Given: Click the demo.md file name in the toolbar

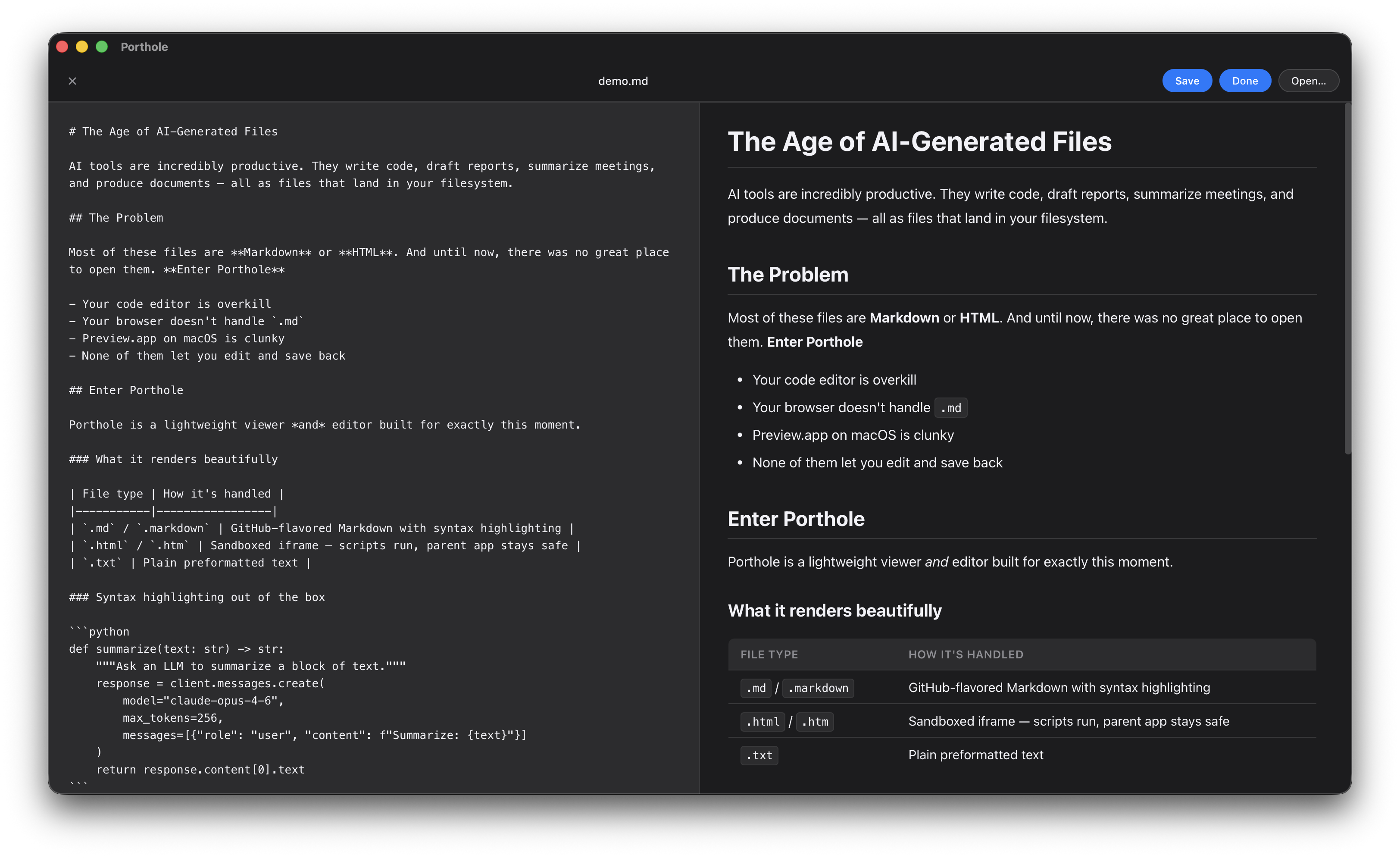Looking at the screenshot, I should (623, 81).
